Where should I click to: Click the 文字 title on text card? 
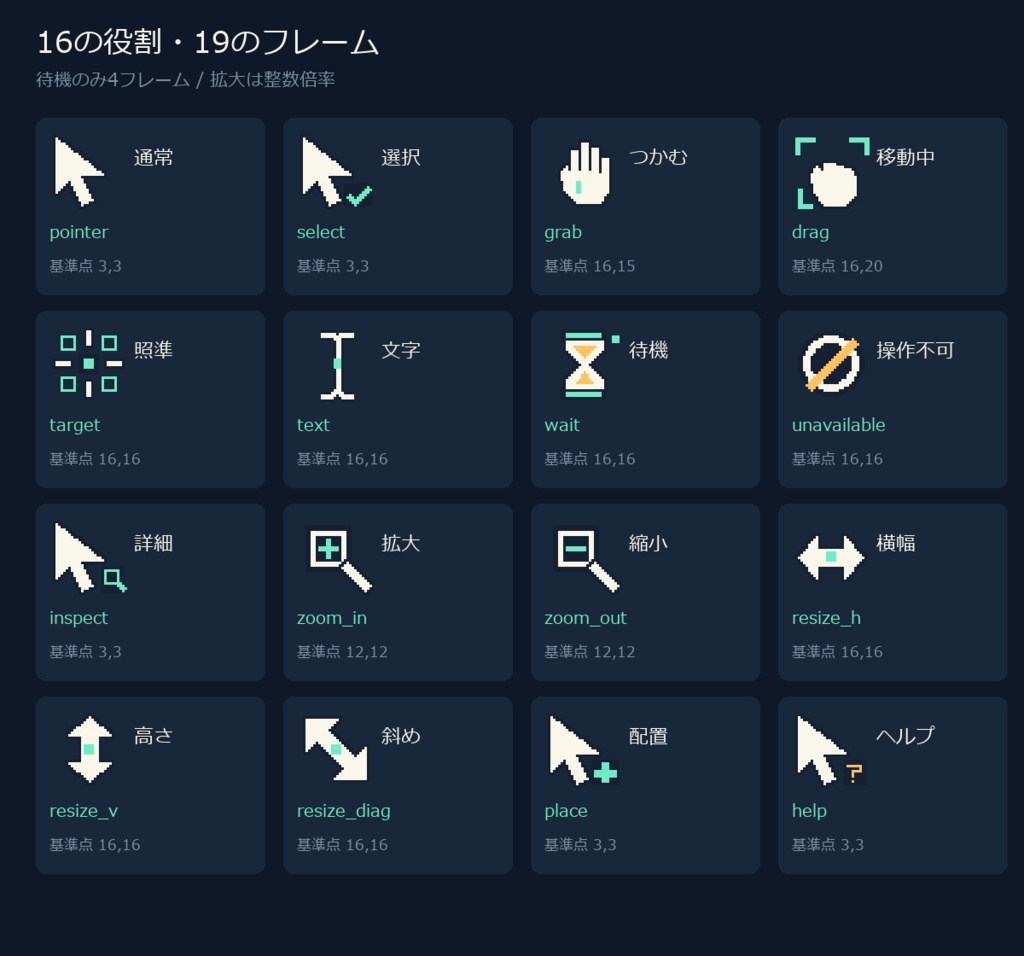[x=401, y=351]
